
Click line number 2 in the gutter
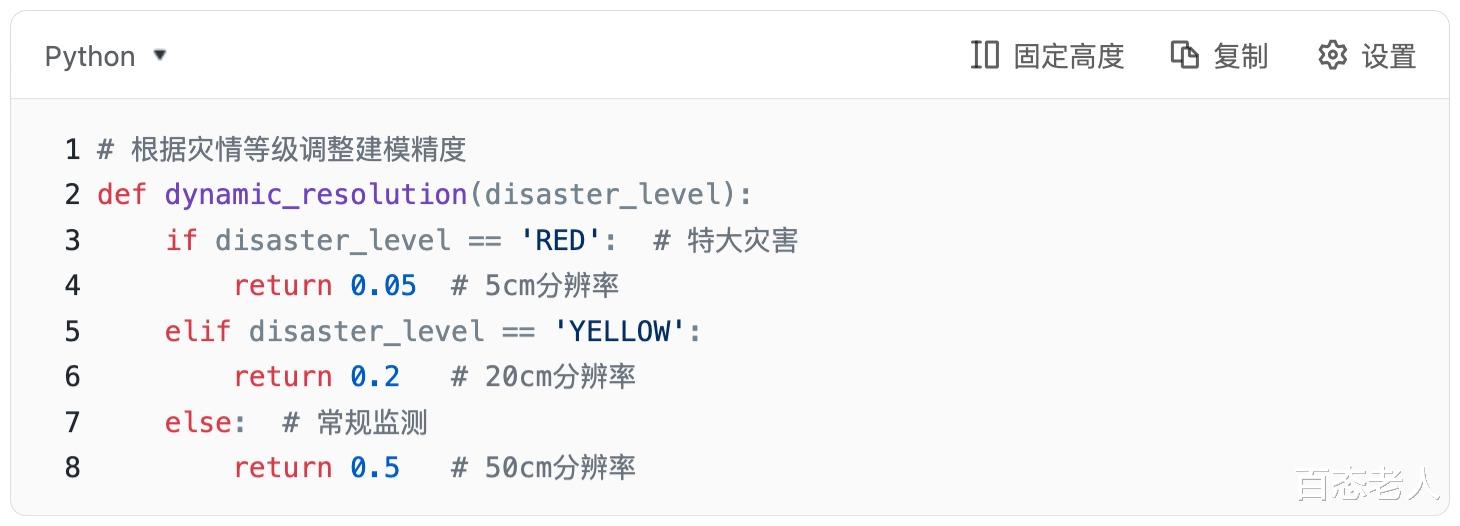point(72,194)
